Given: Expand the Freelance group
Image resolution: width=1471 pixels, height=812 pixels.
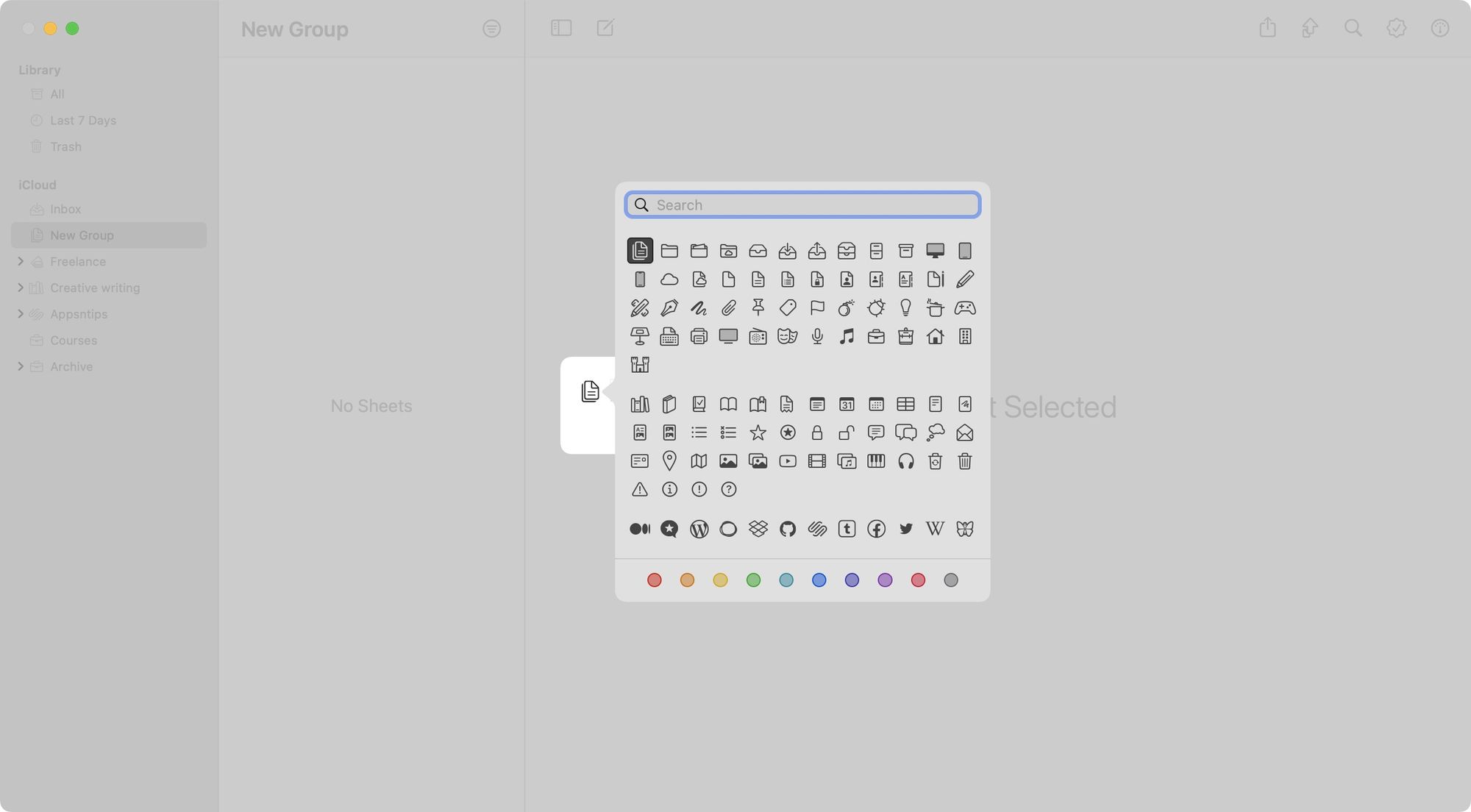Looking at the screenshot, I should tap(21, 261).
